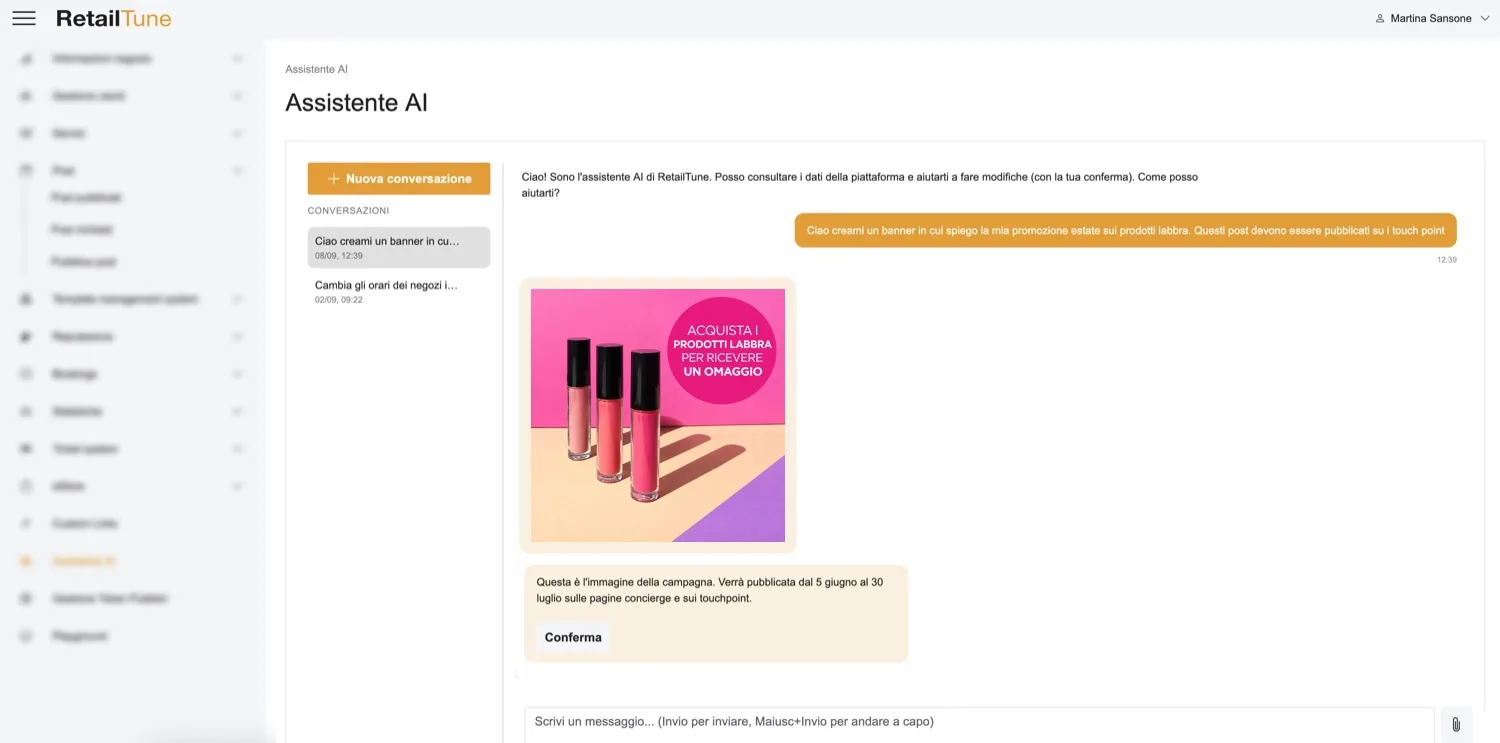
Task: Click the orange icon of the active sidebar item
Action: [x=27, y=561]
